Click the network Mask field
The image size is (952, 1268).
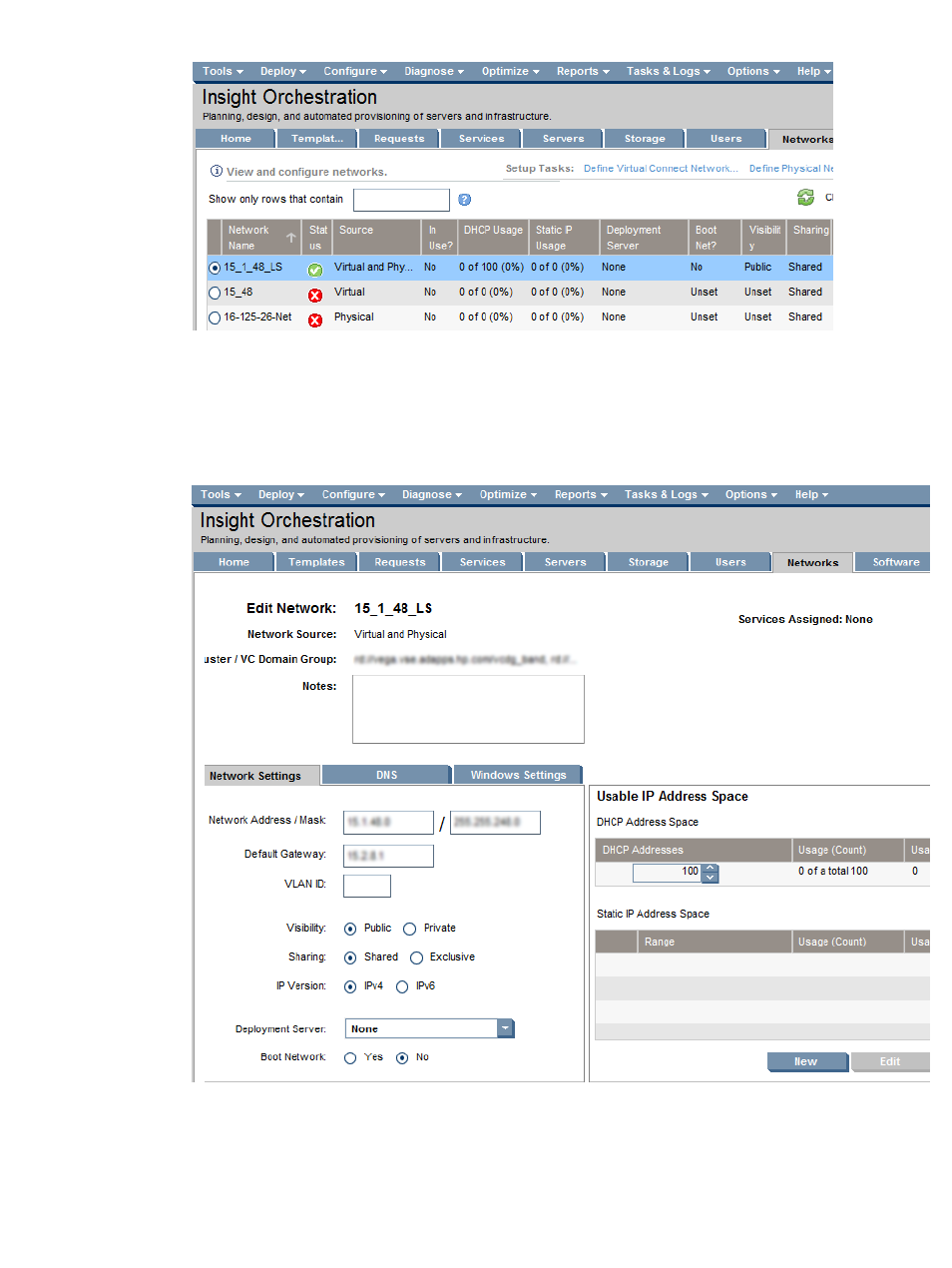coord(496,823)
